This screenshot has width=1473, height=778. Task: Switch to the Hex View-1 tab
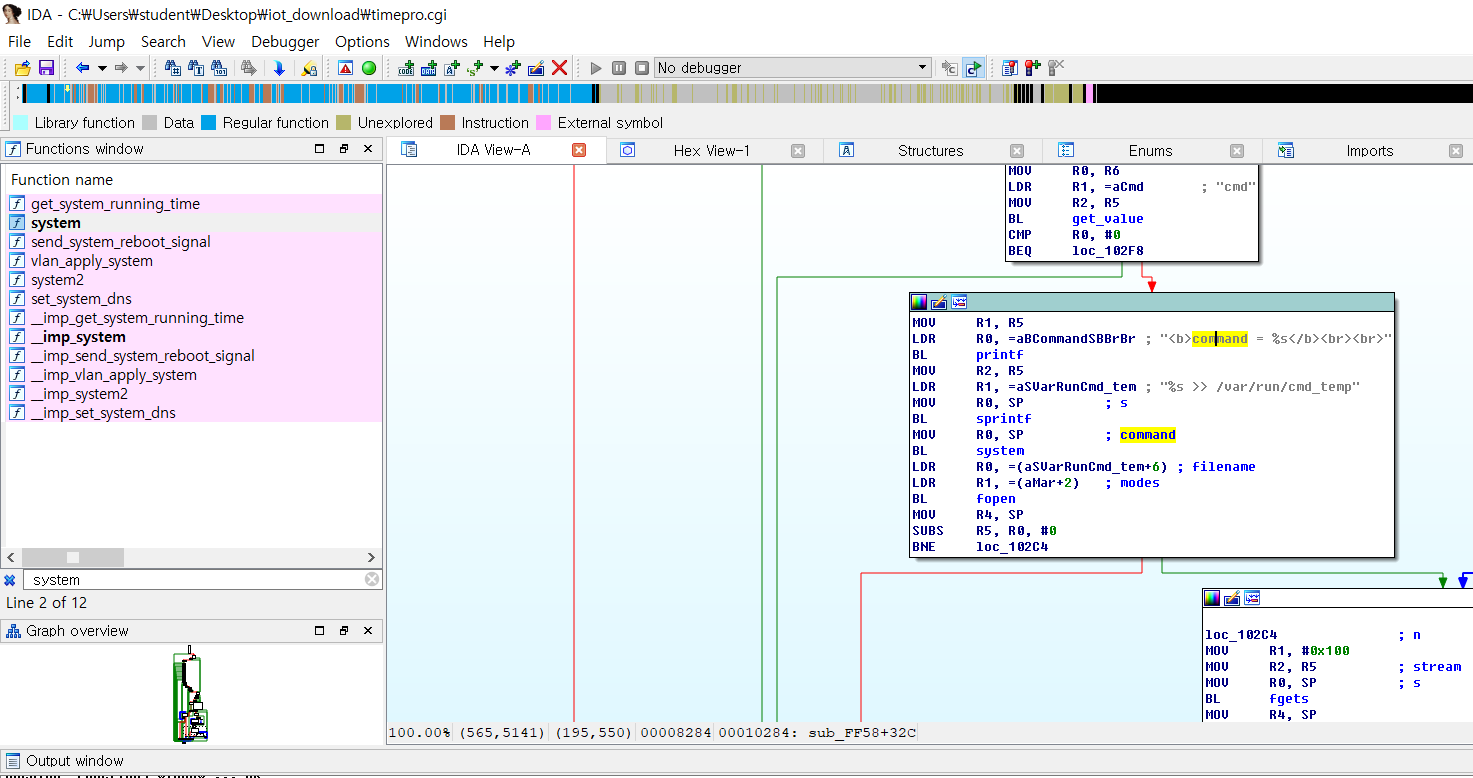711,151
